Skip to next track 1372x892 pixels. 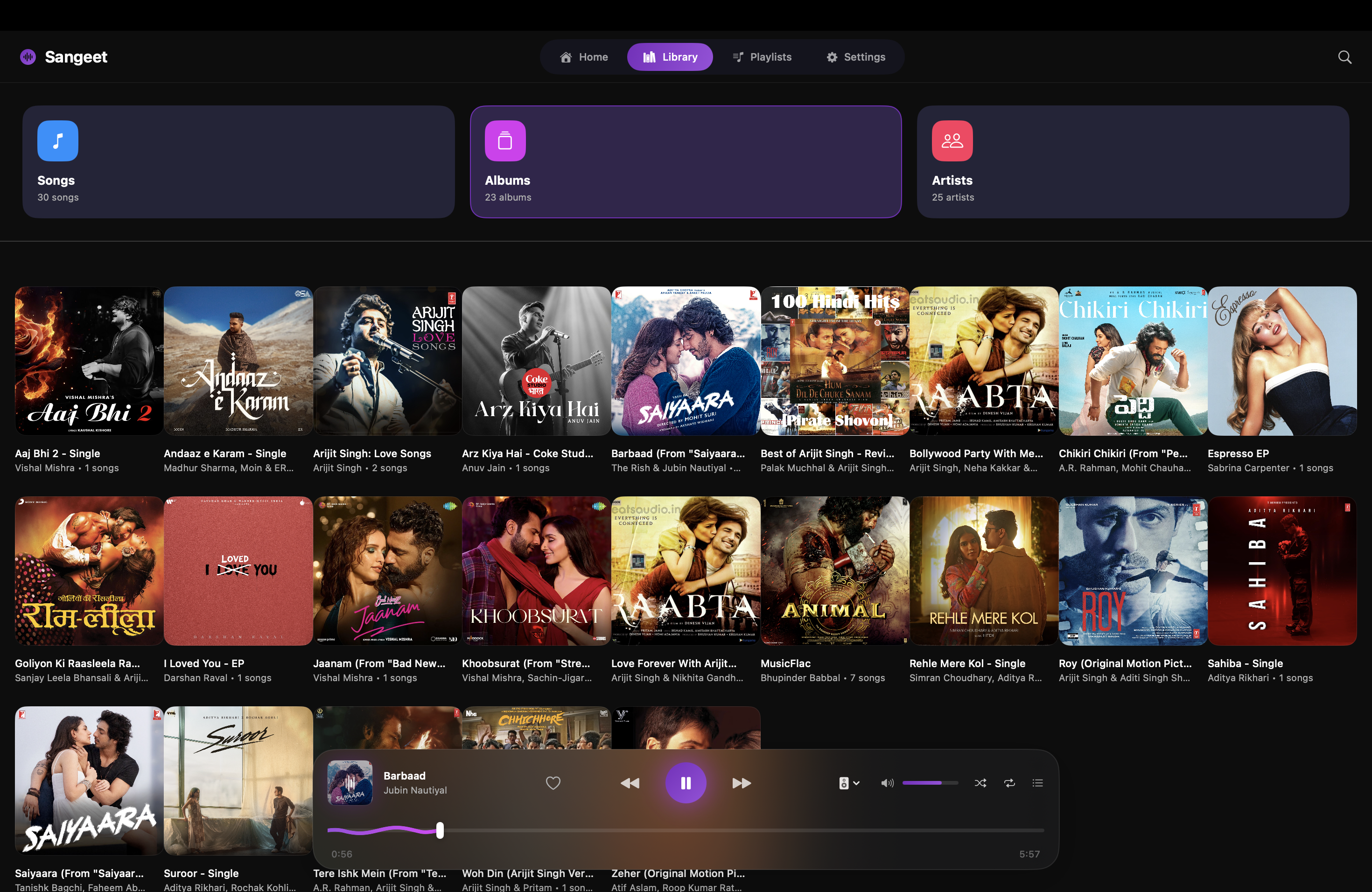click(x=742, y=782)
